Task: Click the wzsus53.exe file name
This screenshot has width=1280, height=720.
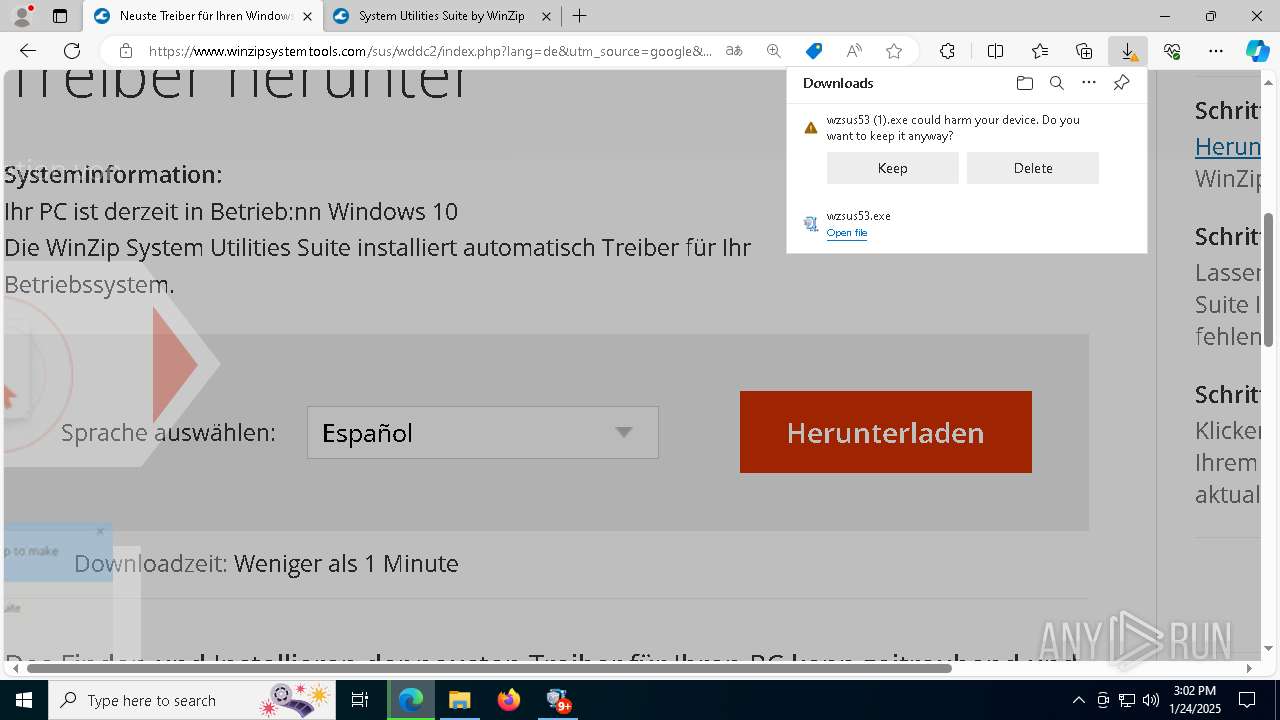Action: [x=858, y=216]
